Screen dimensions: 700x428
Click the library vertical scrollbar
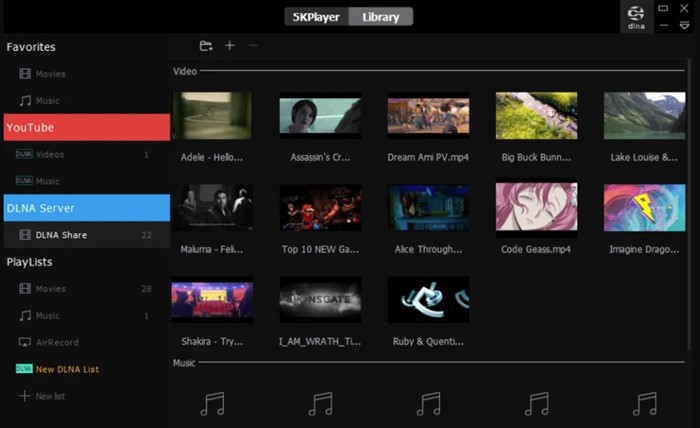(689, 205)
